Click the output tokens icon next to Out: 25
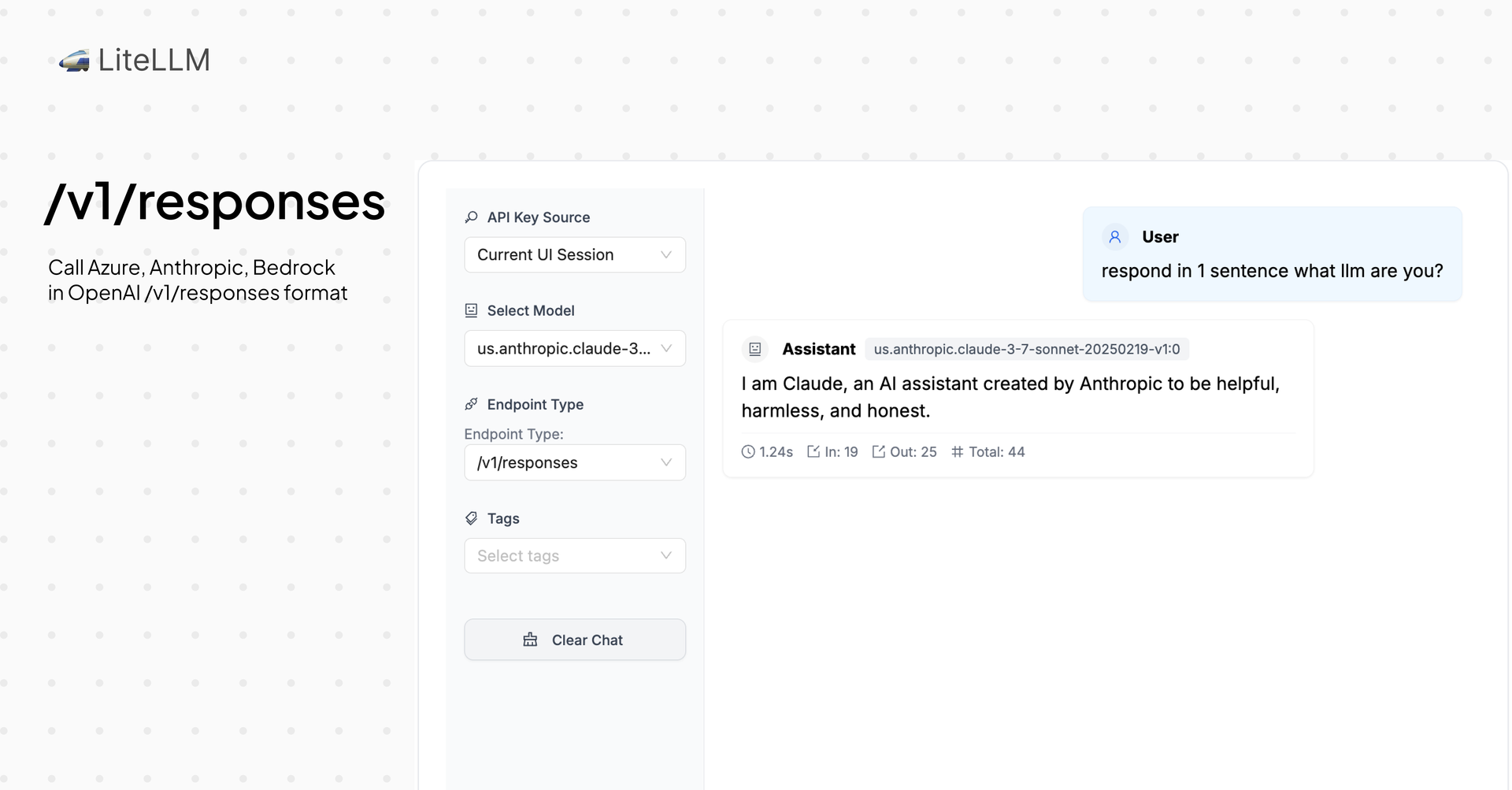Image resolution: width=1512 pixels, height=790 pixels. (x=878, y=452)
